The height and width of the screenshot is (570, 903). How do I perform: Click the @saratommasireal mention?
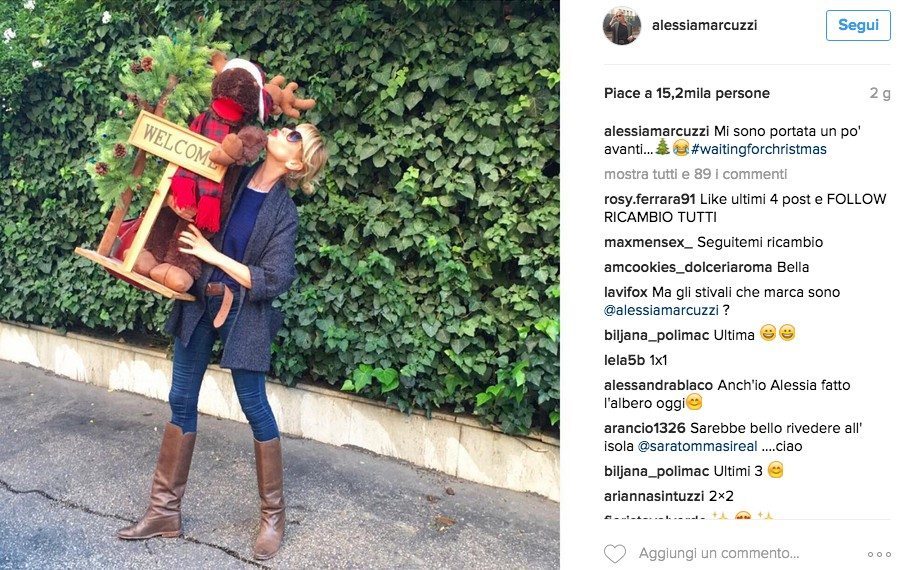pyautogui.click(x=697, y=446)
